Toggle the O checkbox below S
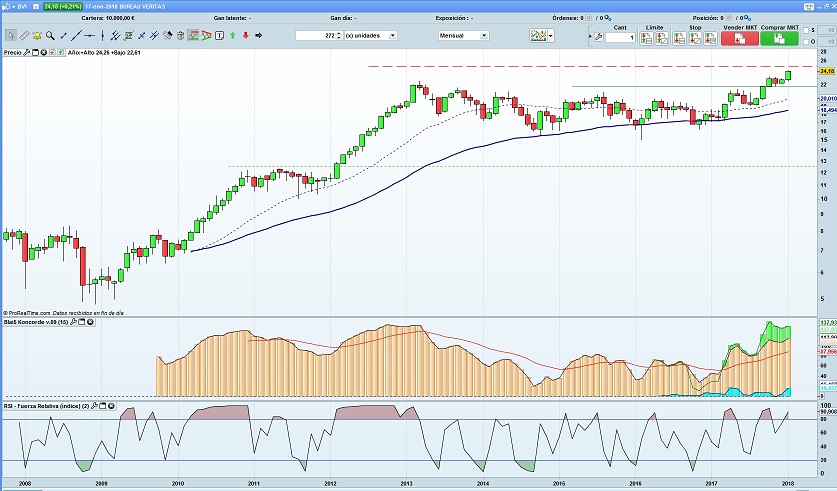 (806, 41)
